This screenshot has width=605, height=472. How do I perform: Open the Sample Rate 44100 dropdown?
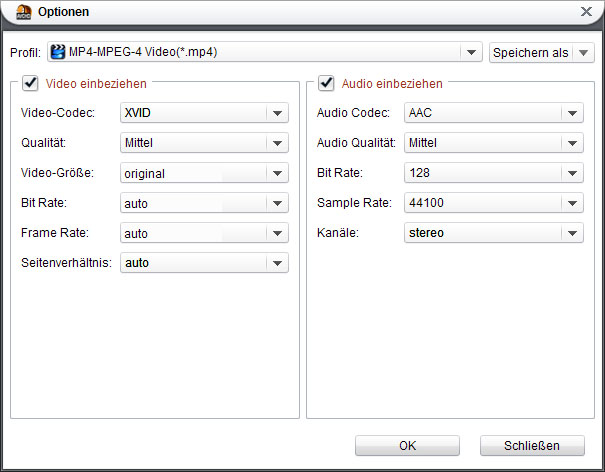493,203
